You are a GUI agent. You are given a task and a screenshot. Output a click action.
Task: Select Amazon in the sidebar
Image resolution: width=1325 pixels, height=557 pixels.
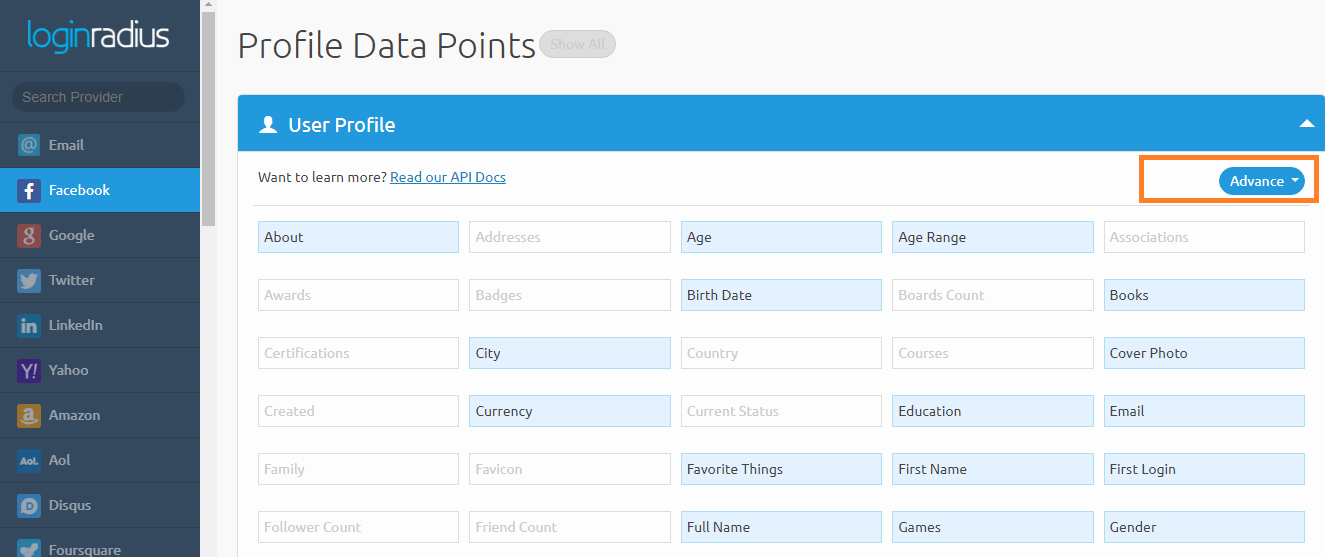coord(100,415)
